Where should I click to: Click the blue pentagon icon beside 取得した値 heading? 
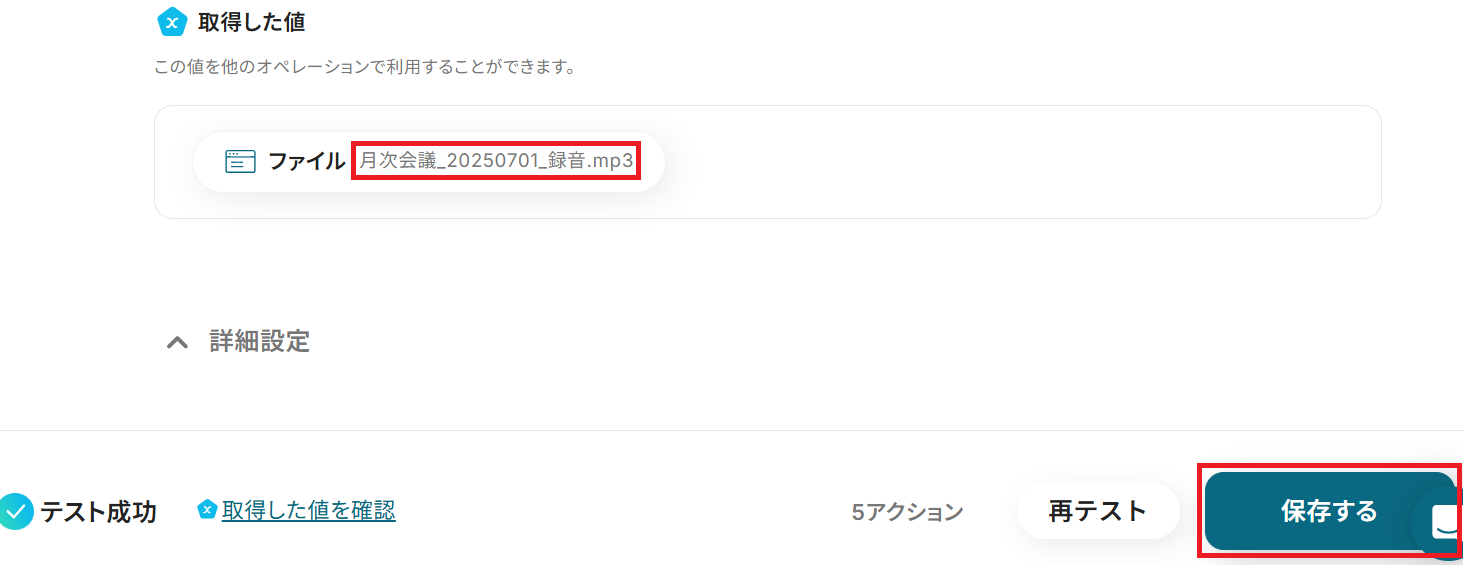pyautogui.click(x=173, y=21)
